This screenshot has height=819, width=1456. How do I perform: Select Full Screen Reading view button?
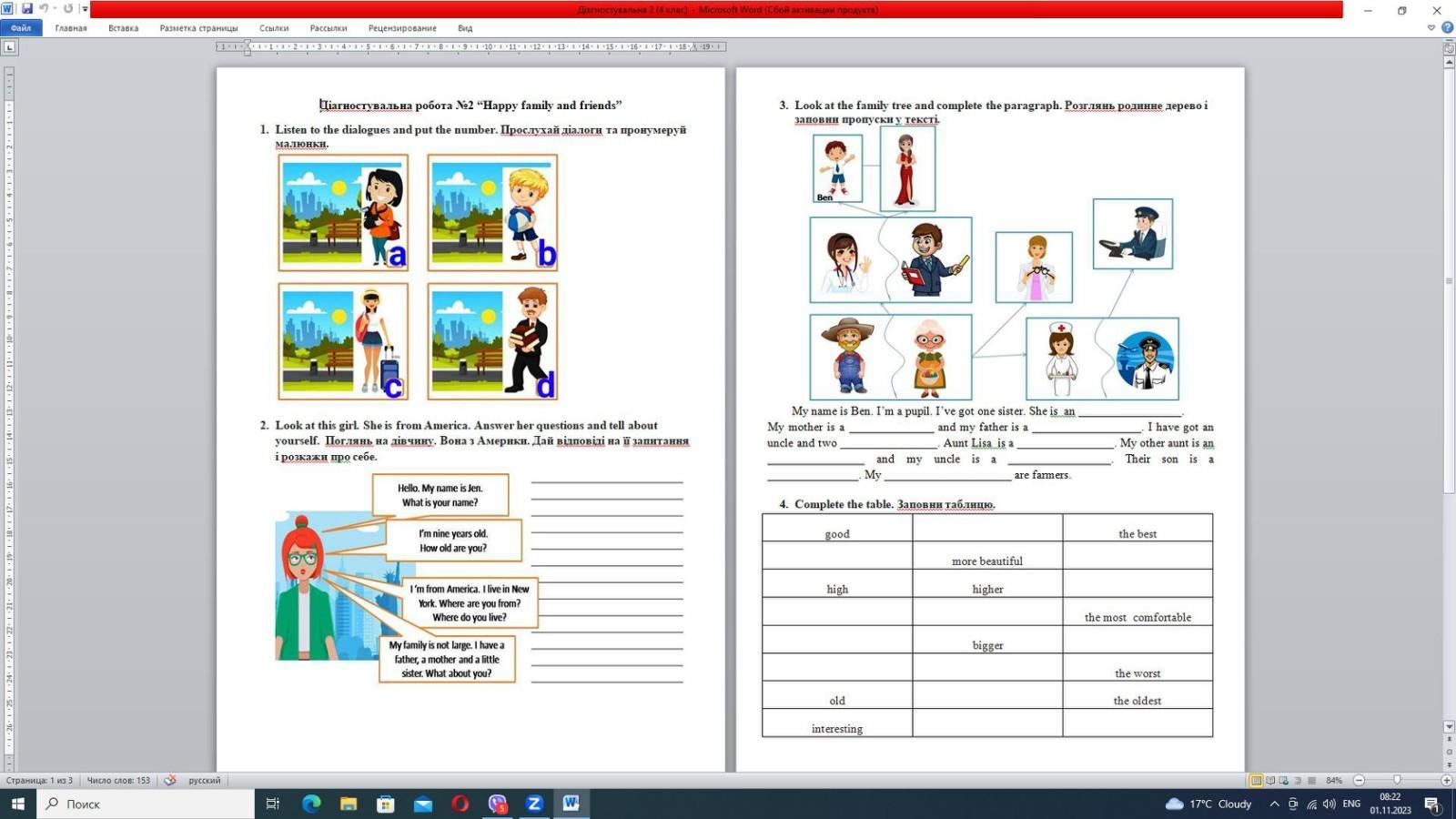pyautogui.click(x=1270, y=781)
